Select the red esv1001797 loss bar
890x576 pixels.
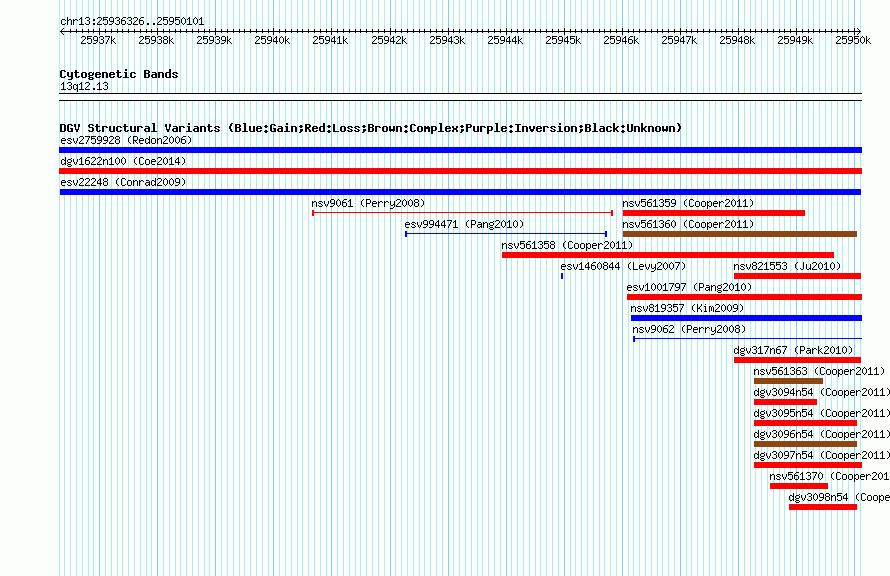click(x=744, y=297)
